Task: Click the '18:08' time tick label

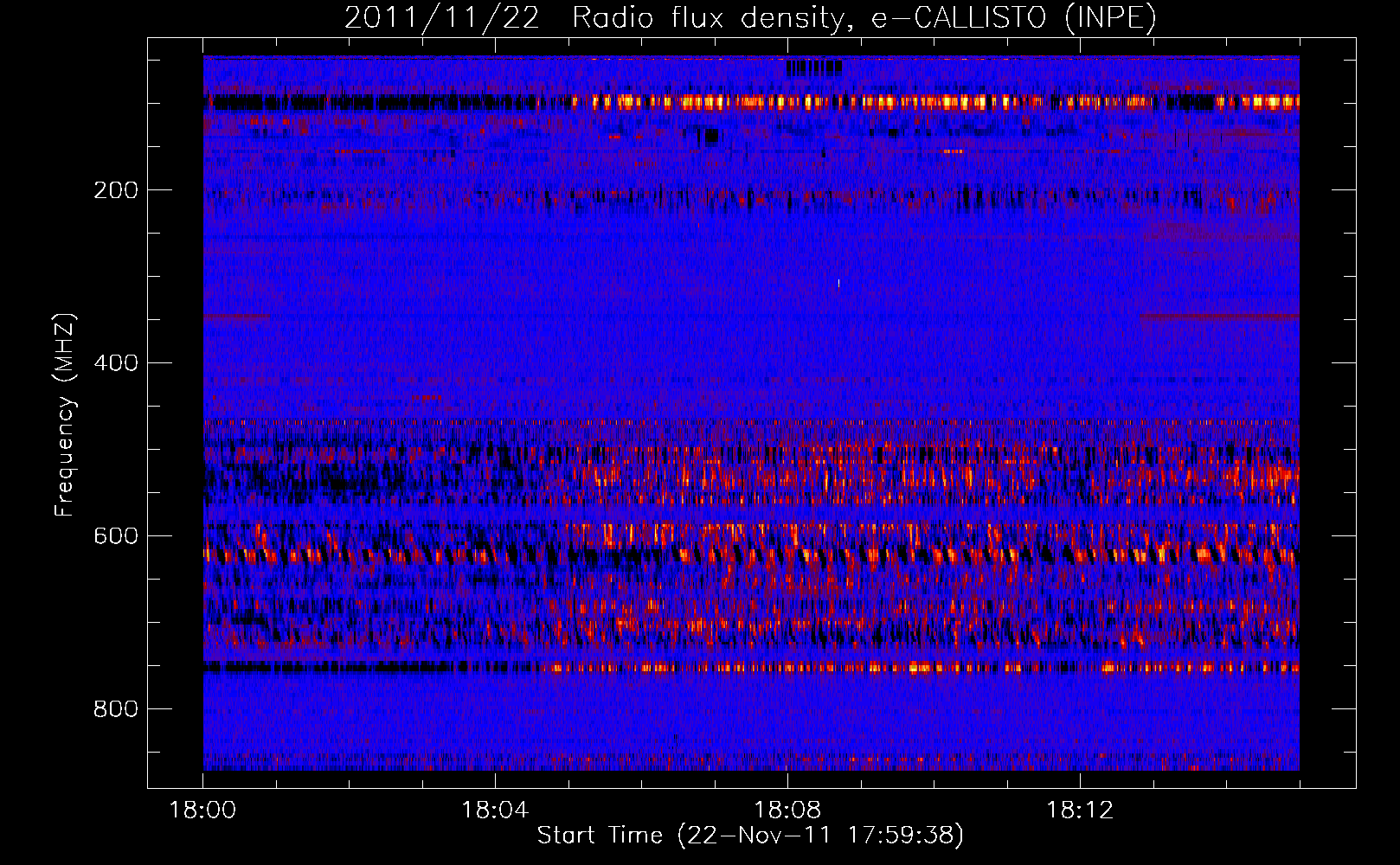Action: (x=787, y=811)
